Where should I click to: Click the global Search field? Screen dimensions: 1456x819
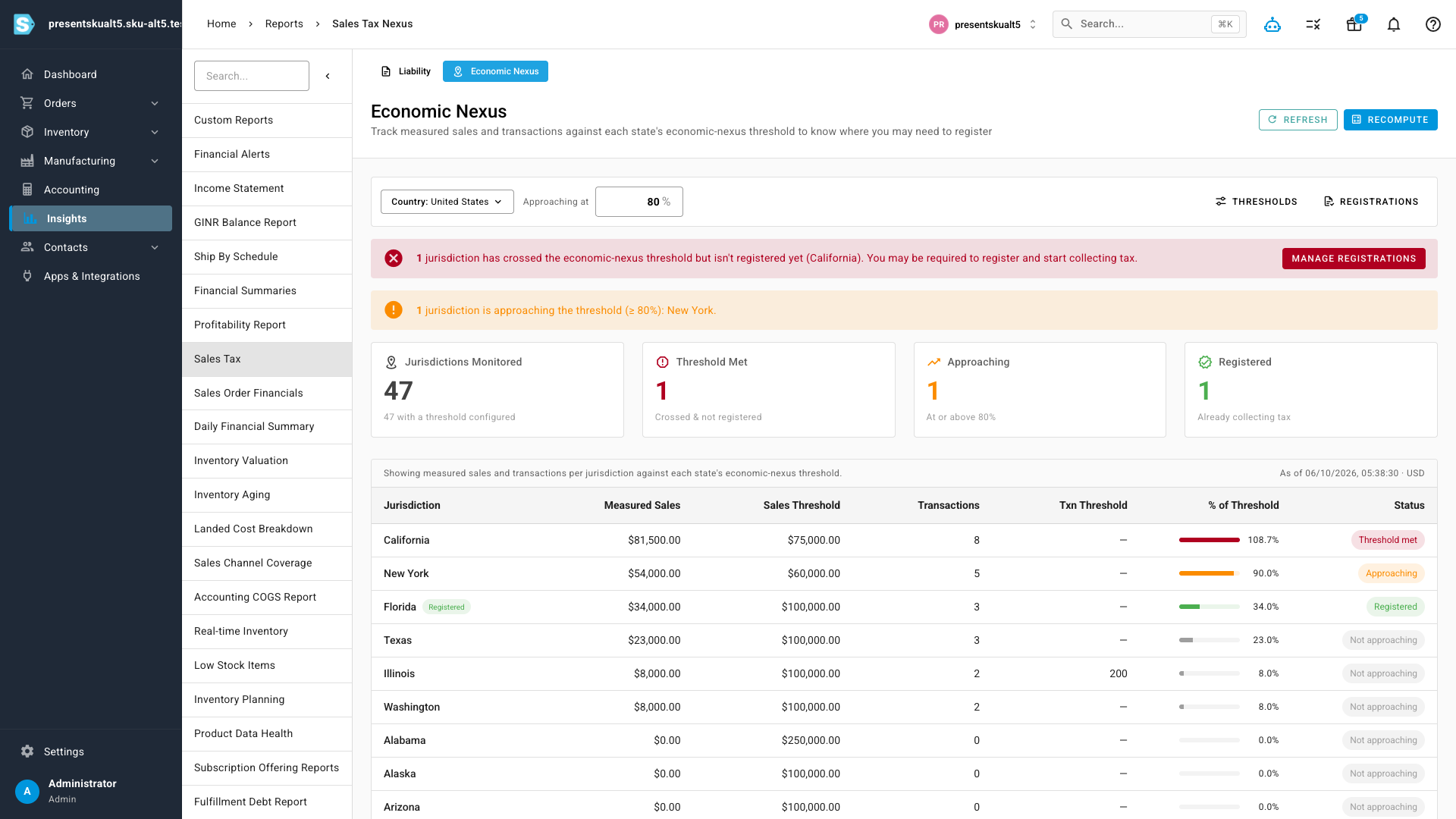coord(1149,24)
